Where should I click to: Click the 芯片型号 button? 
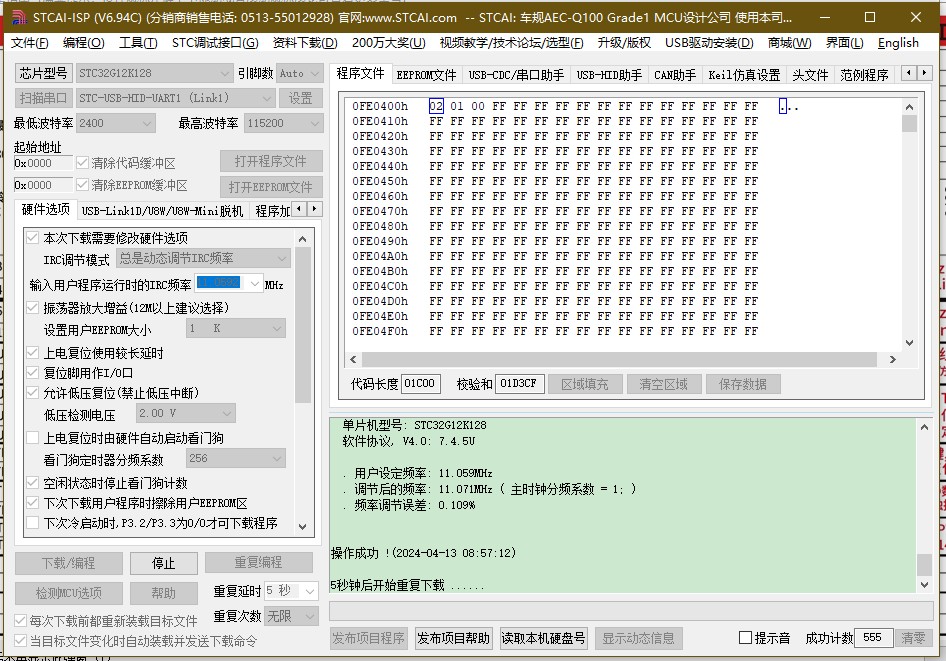coord(43,74)
